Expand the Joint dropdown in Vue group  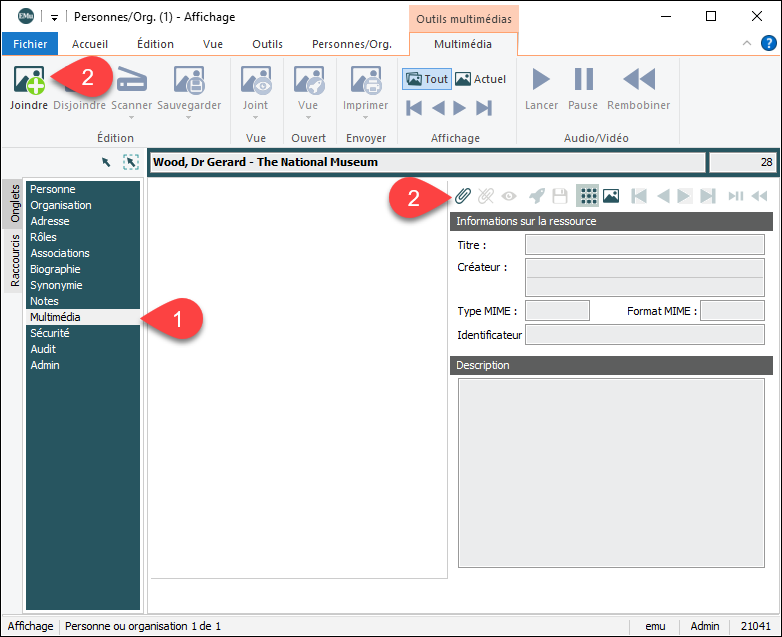pyautogui.click(x=255, y=117)
